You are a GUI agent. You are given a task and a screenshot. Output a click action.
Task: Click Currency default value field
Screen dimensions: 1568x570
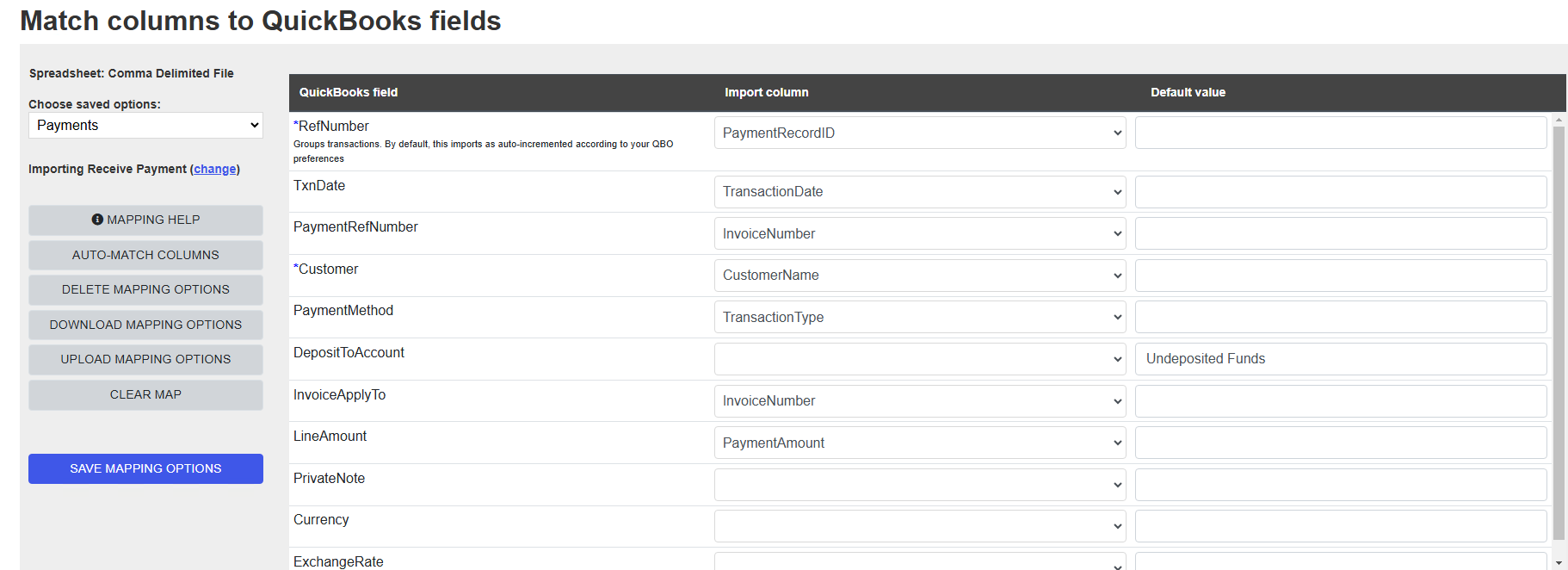coord(1341,526)
